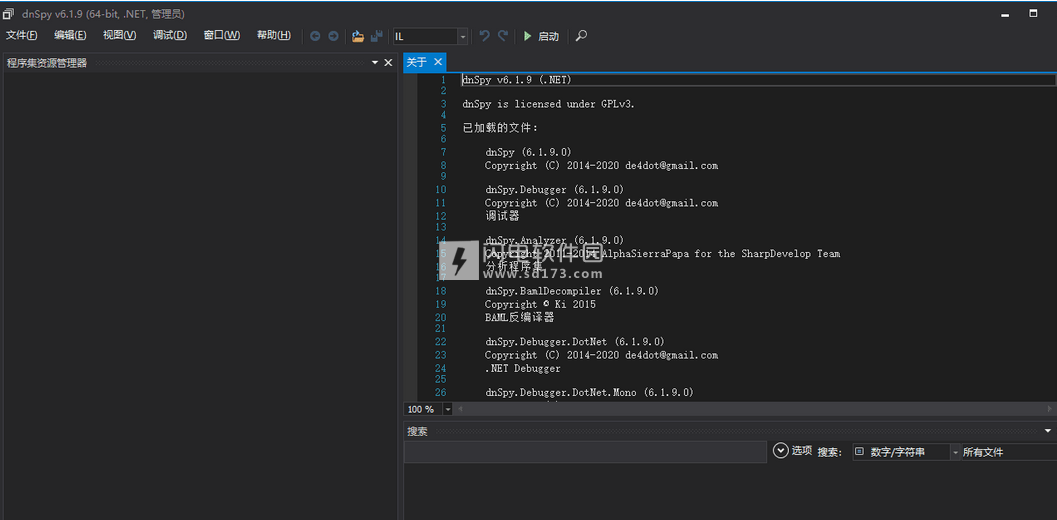1057x520 pixels.
Task: Click the open file folder icon
Action: [x=358, y=36]
